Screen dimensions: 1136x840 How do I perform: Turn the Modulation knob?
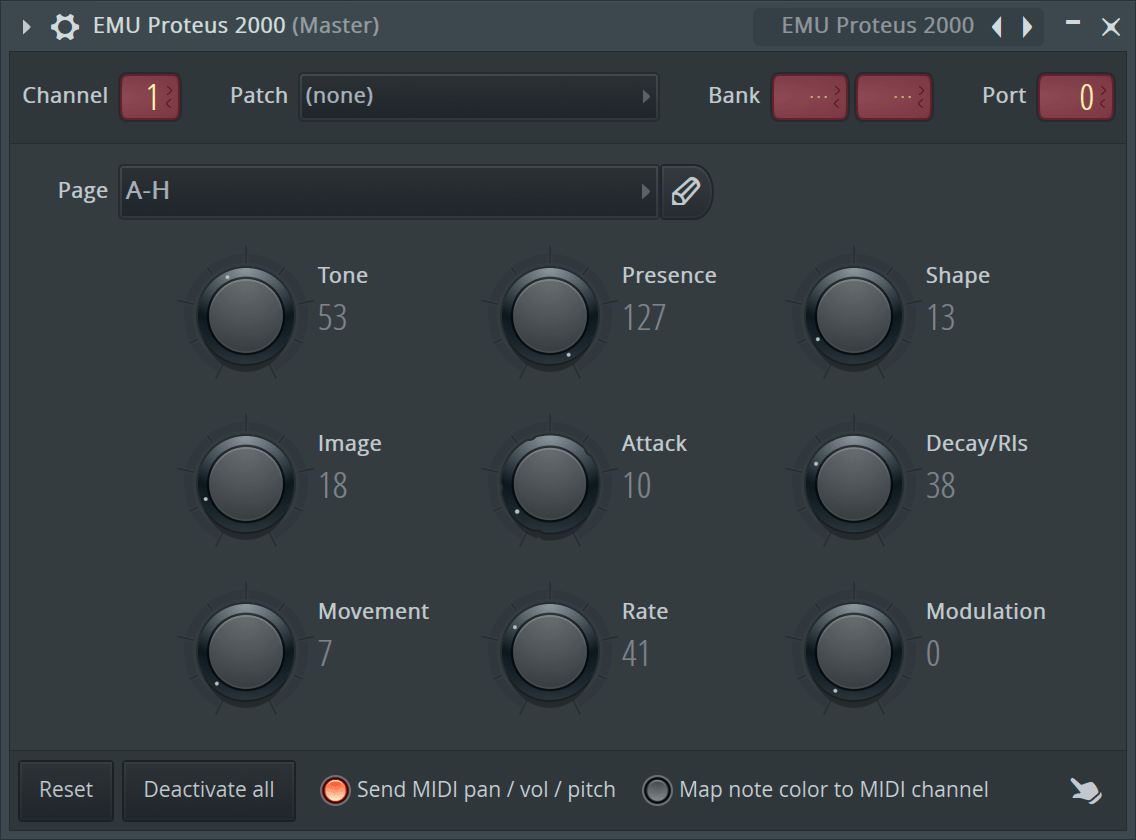[855, 651]
